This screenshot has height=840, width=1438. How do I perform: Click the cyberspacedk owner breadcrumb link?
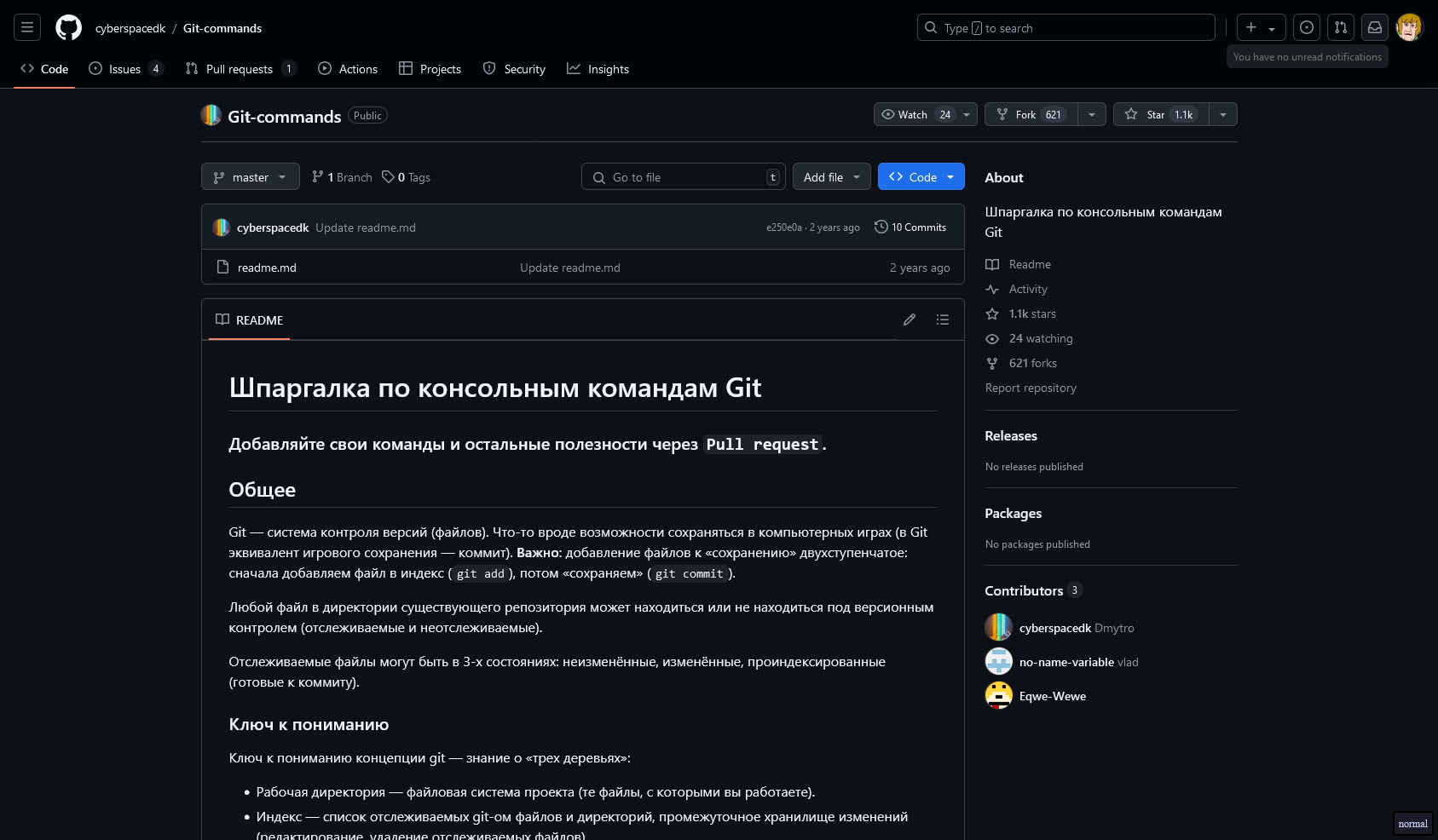(130, 28)
